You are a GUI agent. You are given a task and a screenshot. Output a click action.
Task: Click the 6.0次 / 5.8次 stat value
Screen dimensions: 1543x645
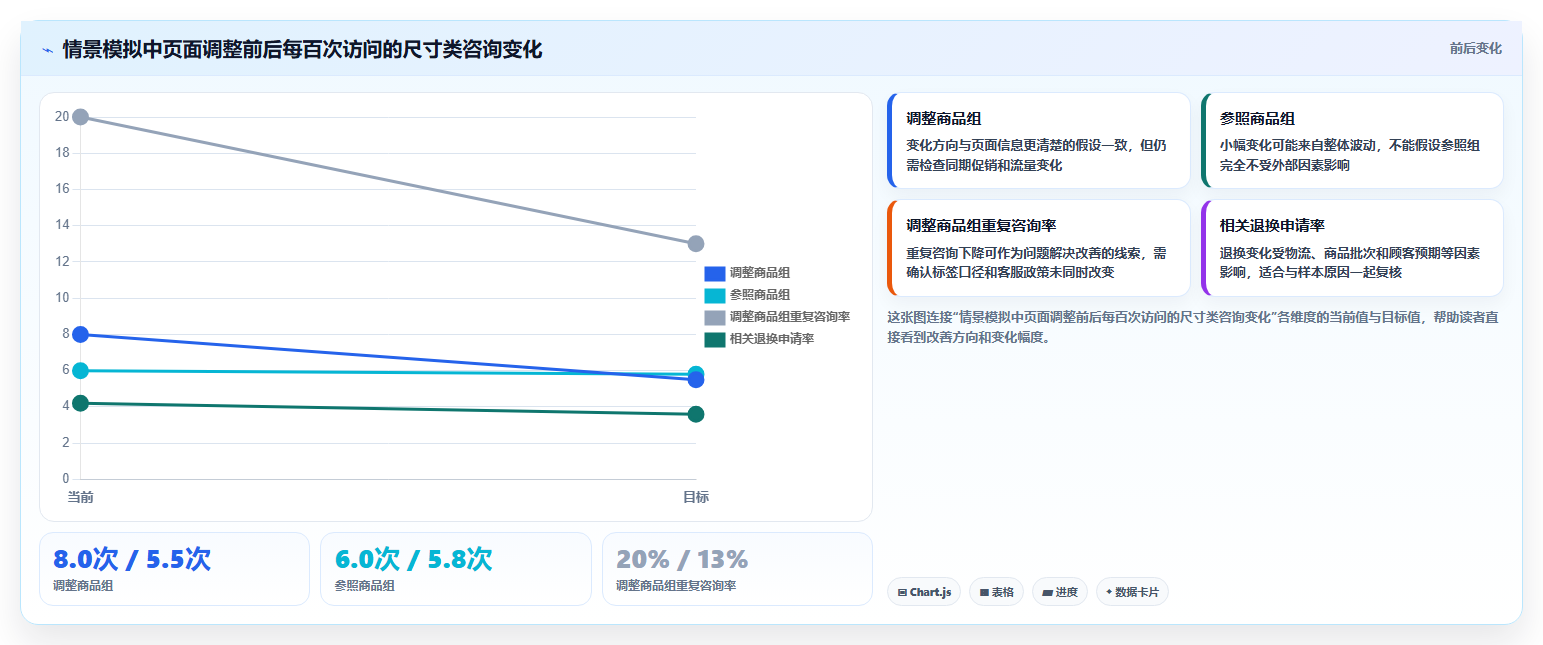[414, 559]
